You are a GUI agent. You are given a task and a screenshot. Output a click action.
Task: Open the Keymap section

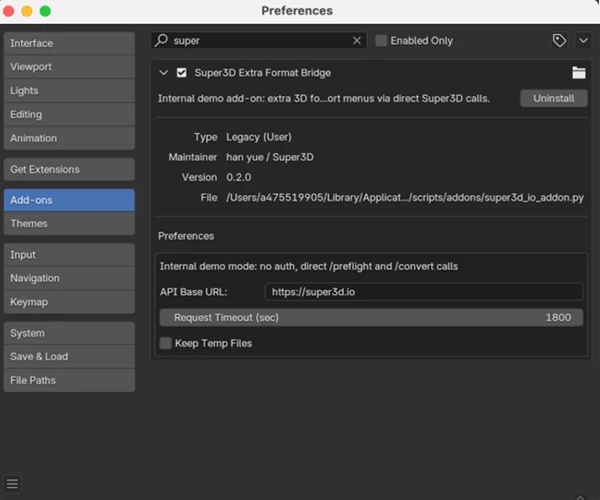(69, 302)
